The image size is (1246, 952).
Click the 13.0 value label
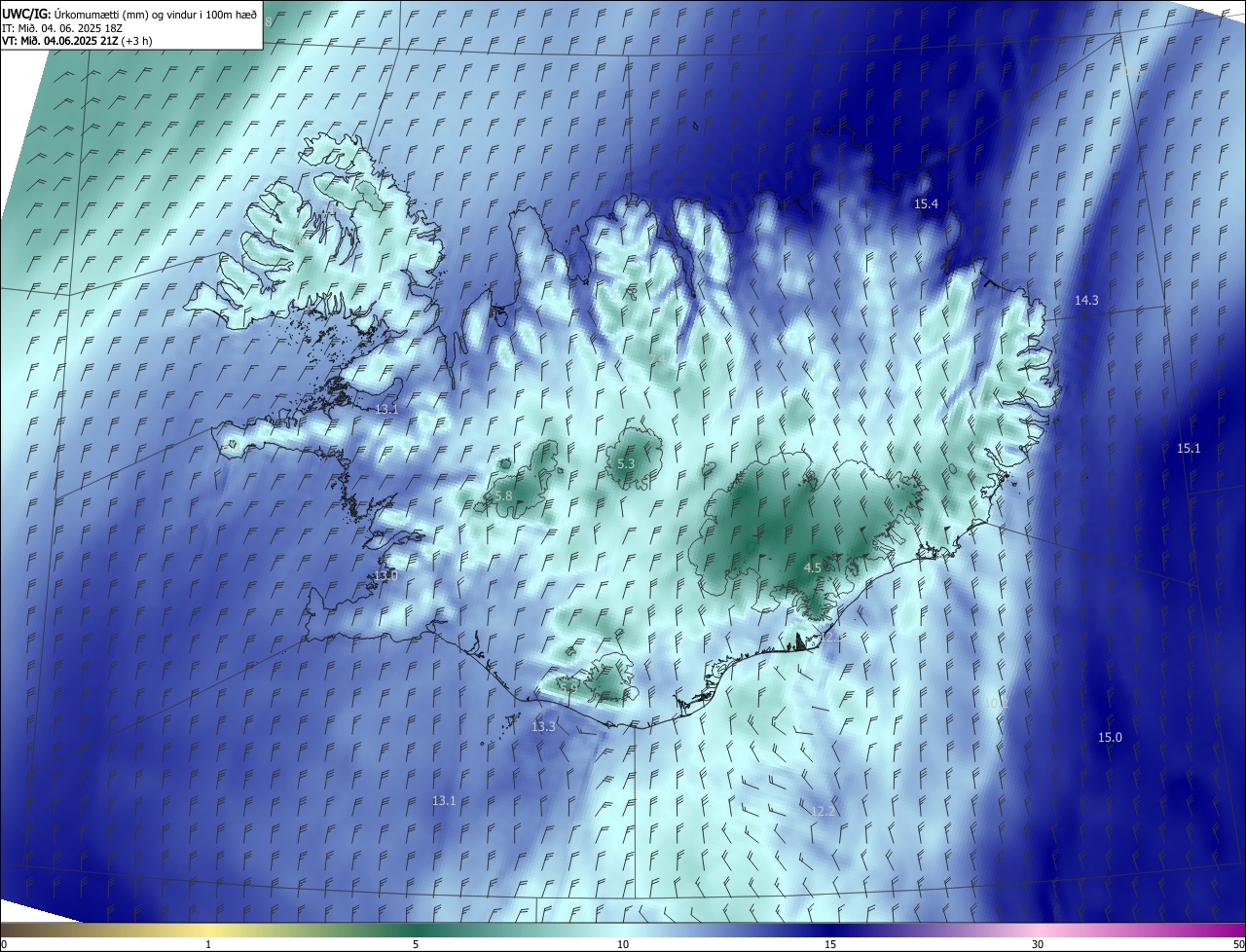[x=385, y=576]
